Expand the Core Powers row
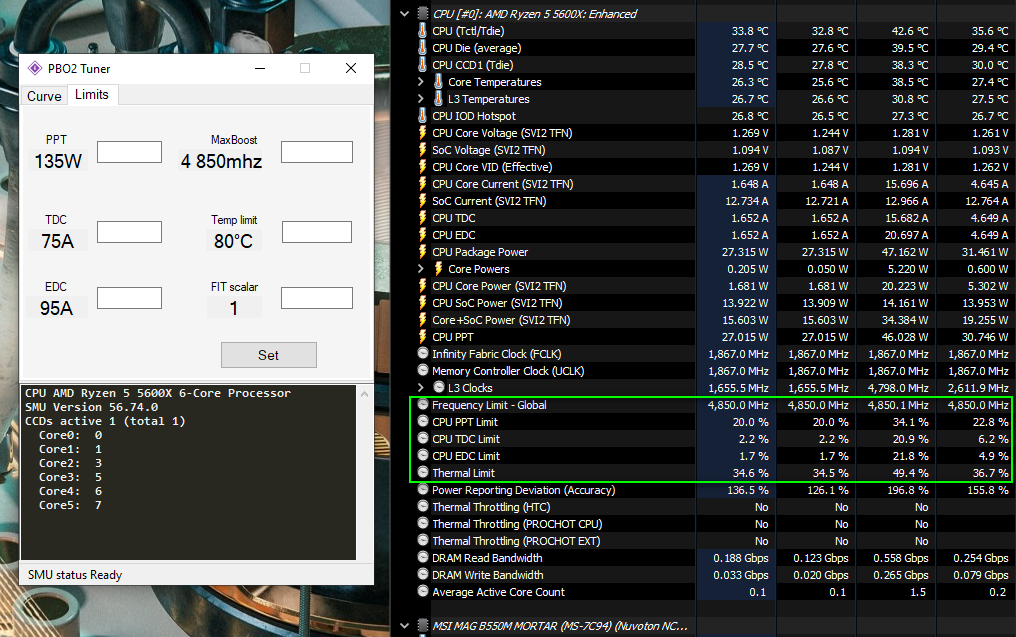This screenshot has width=1016, height=637. [x=421, y=268]
